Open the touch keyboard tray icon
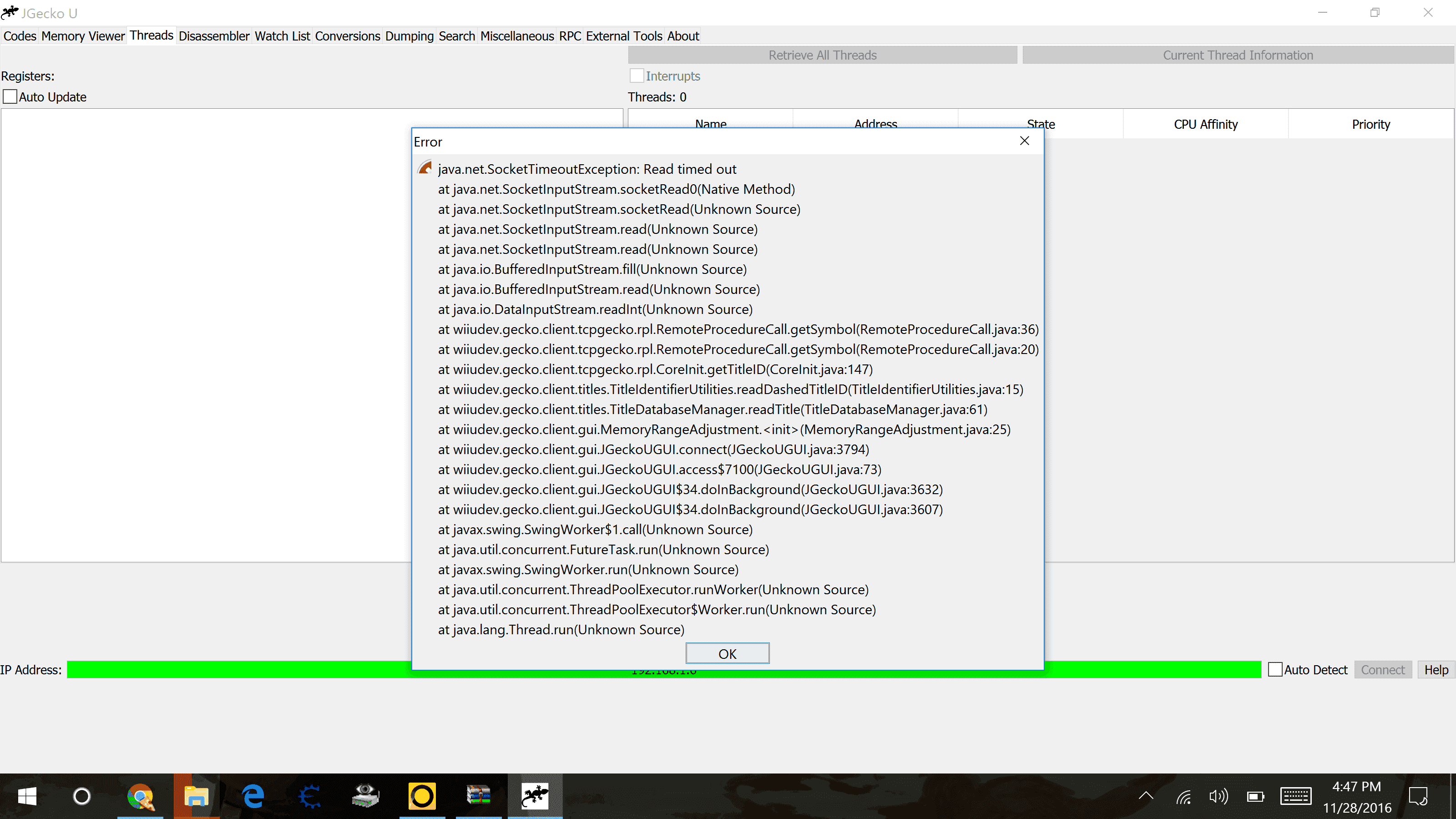 coord(1295,796)
